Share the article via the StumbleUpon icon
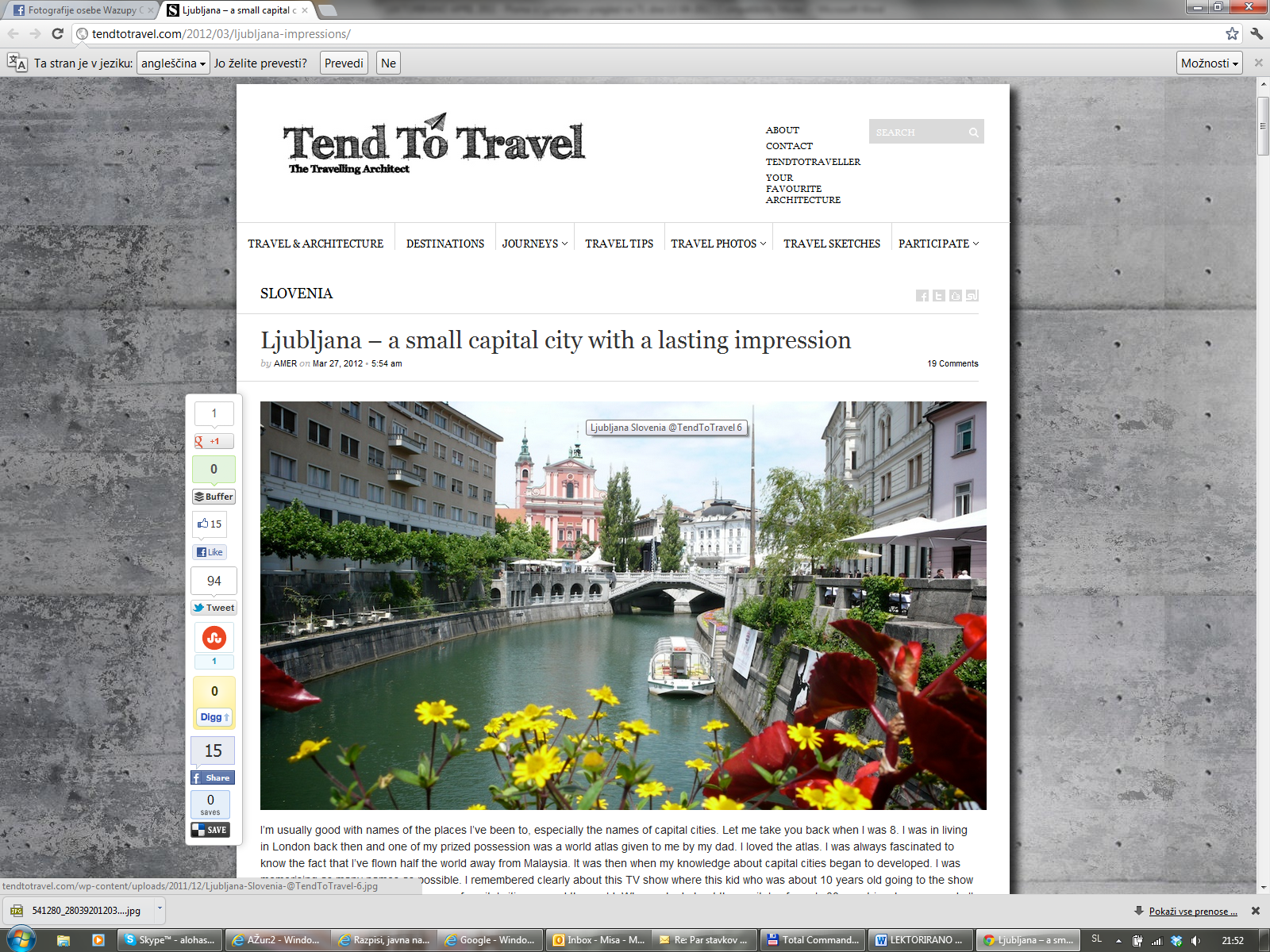This screenshot has width=1270, height=952. tap(214, 638)
